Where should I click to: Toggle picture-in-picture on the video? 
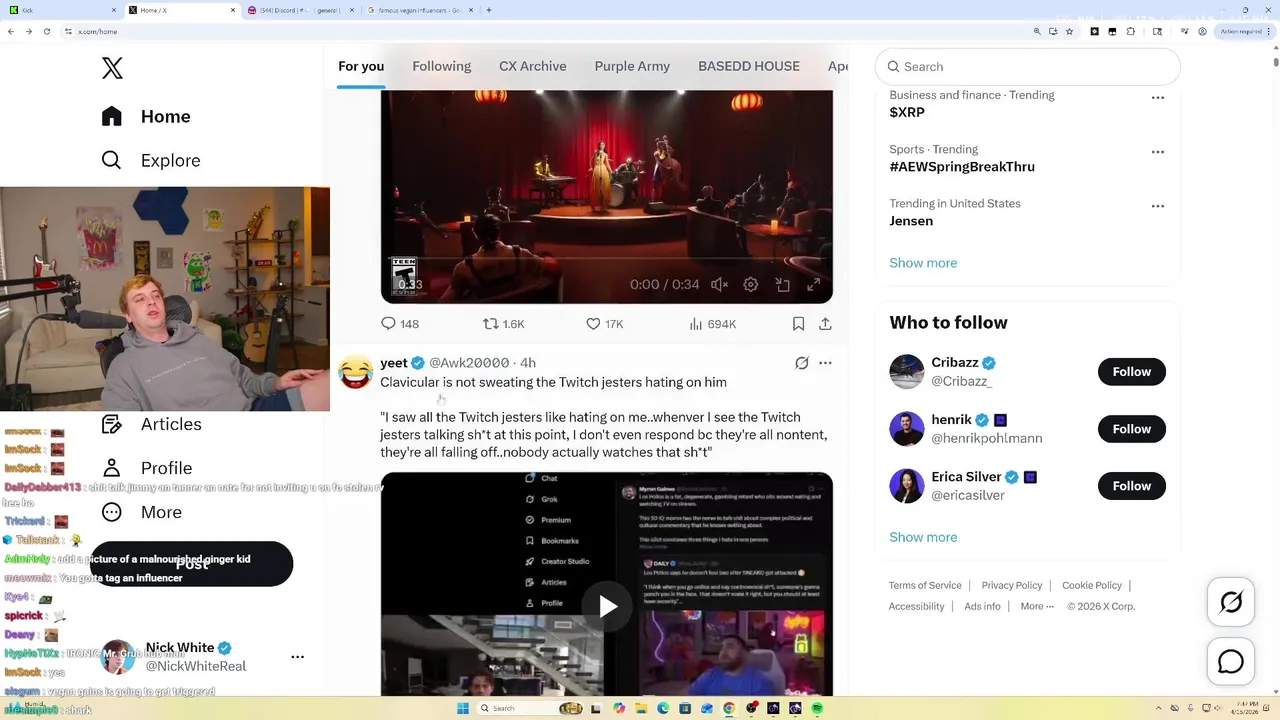coord(783,285)
